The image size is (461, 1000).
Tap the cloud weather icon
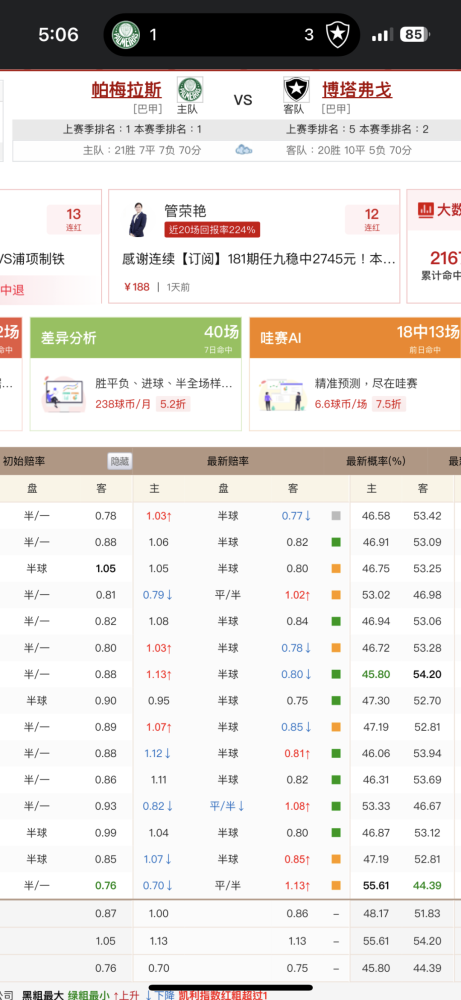coord(244,150)
